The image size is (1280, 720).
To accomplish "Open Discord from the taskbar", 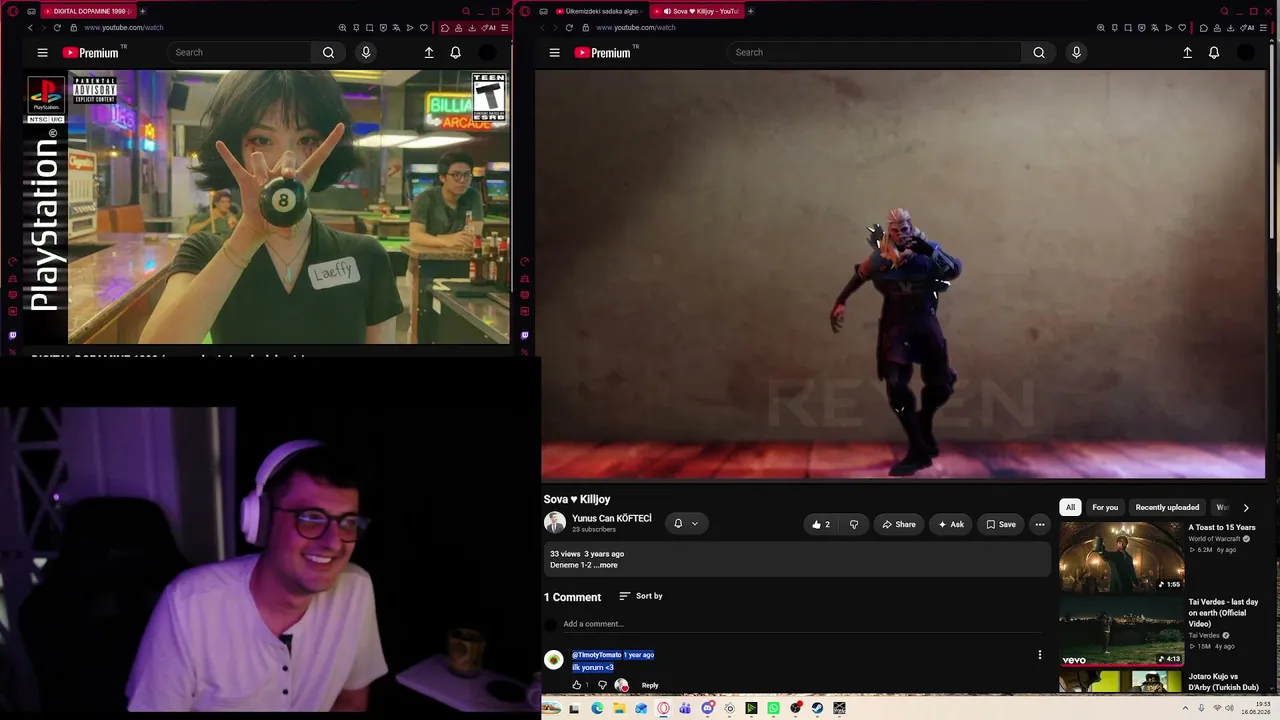I will pyautogui.click(x=707, y=708).
